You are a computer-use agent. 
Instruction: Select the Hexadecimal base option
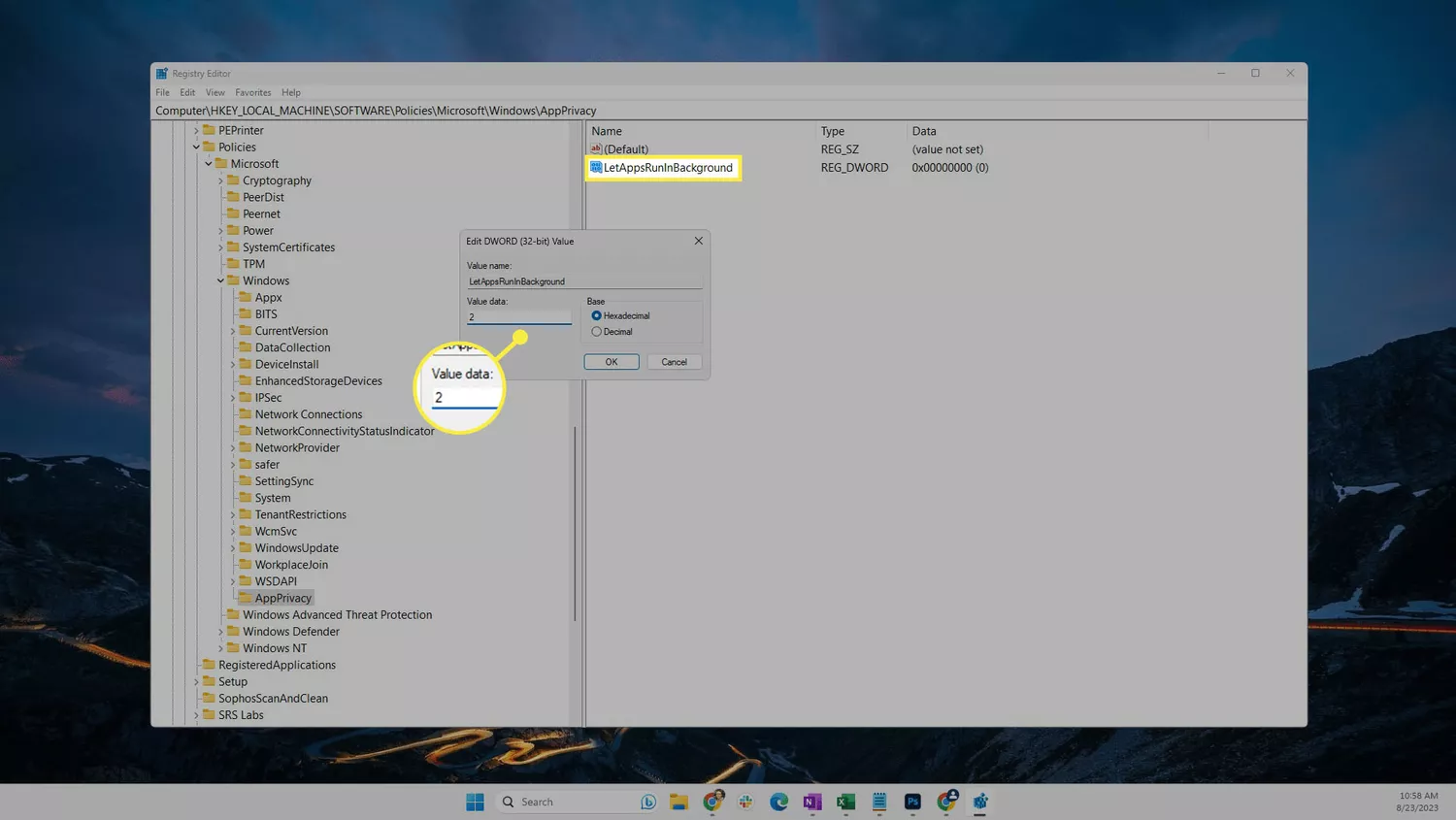[596, 315]
